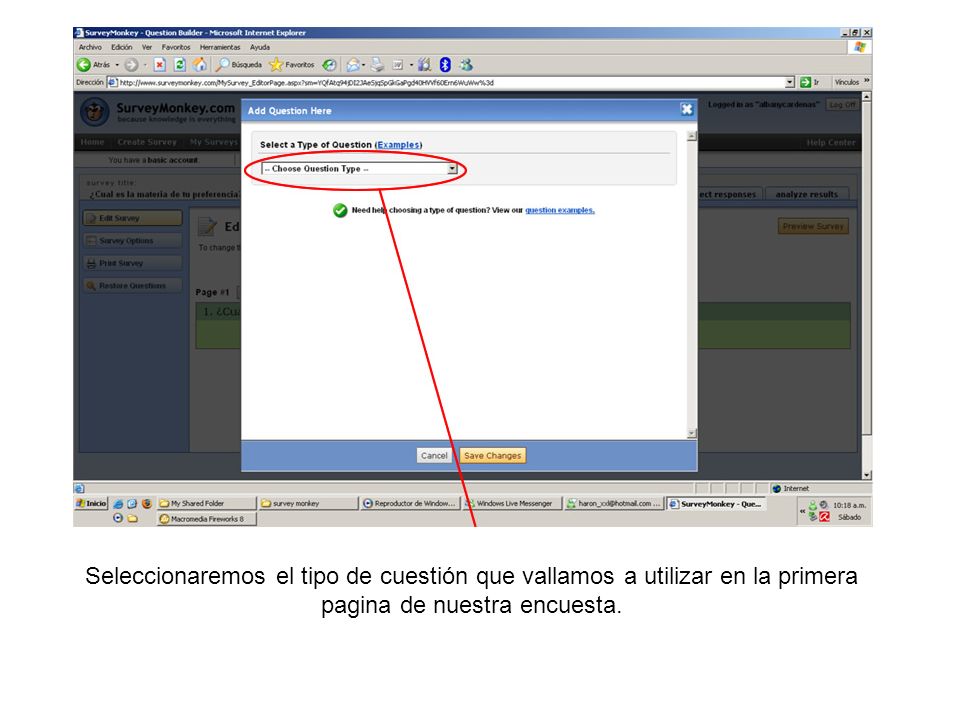Click dialog scrollbar up arrow
This screenshot has height=720, width=960.
pos(691,136)
